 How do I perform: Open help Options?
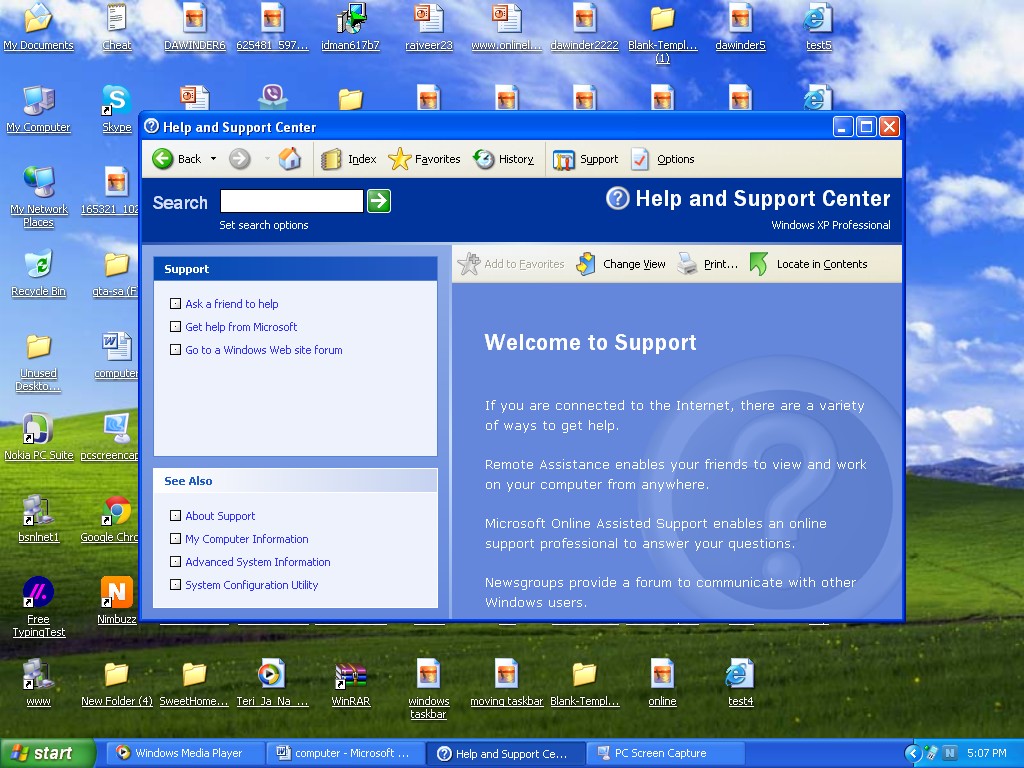(664, 158)
